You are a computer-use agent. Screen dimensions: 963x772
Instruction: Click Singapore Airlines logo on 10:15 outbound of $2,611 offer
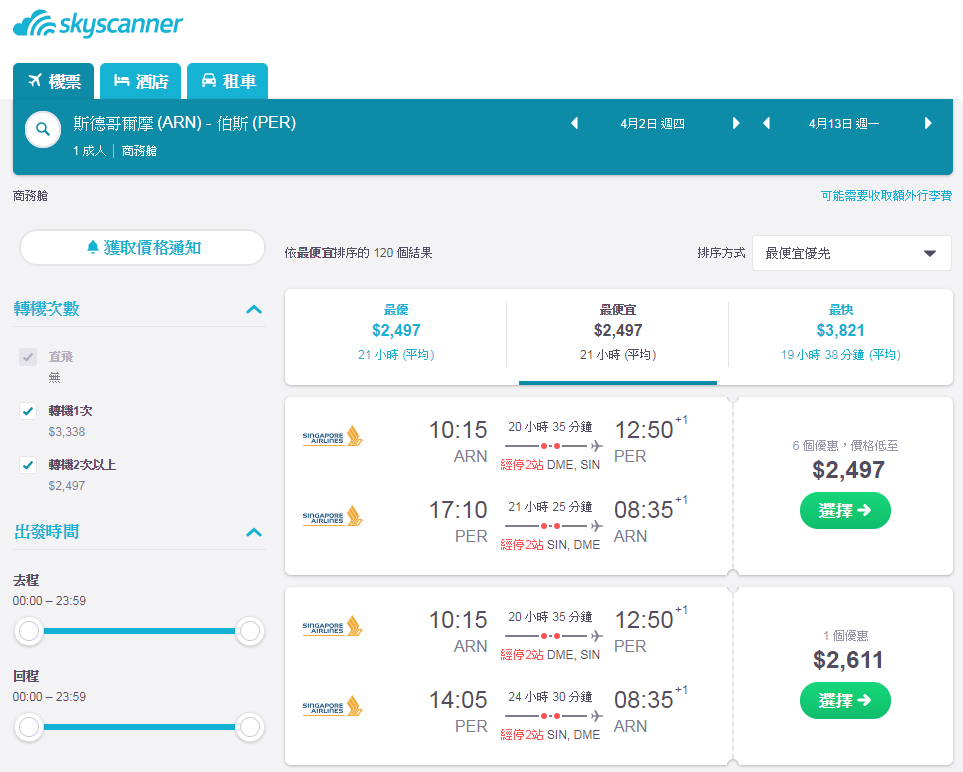tap(332, 626)
